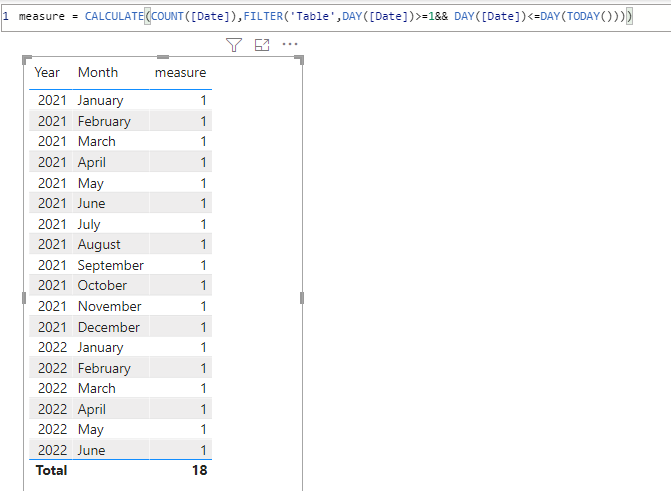Grab the visual's left-middle resize handle
671x491 pixels.
(x=24, y=298)
